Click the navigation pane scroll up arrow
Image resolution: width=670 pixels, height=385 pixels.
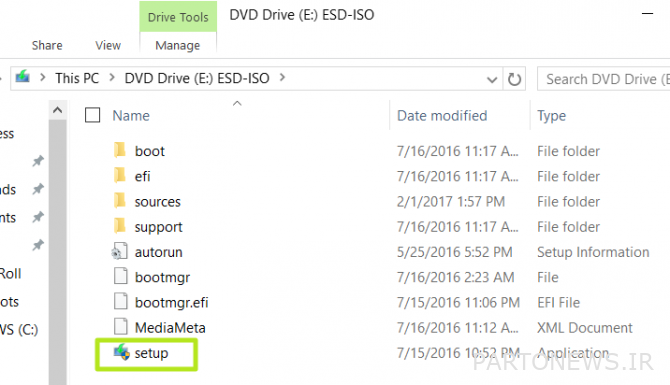58,110
